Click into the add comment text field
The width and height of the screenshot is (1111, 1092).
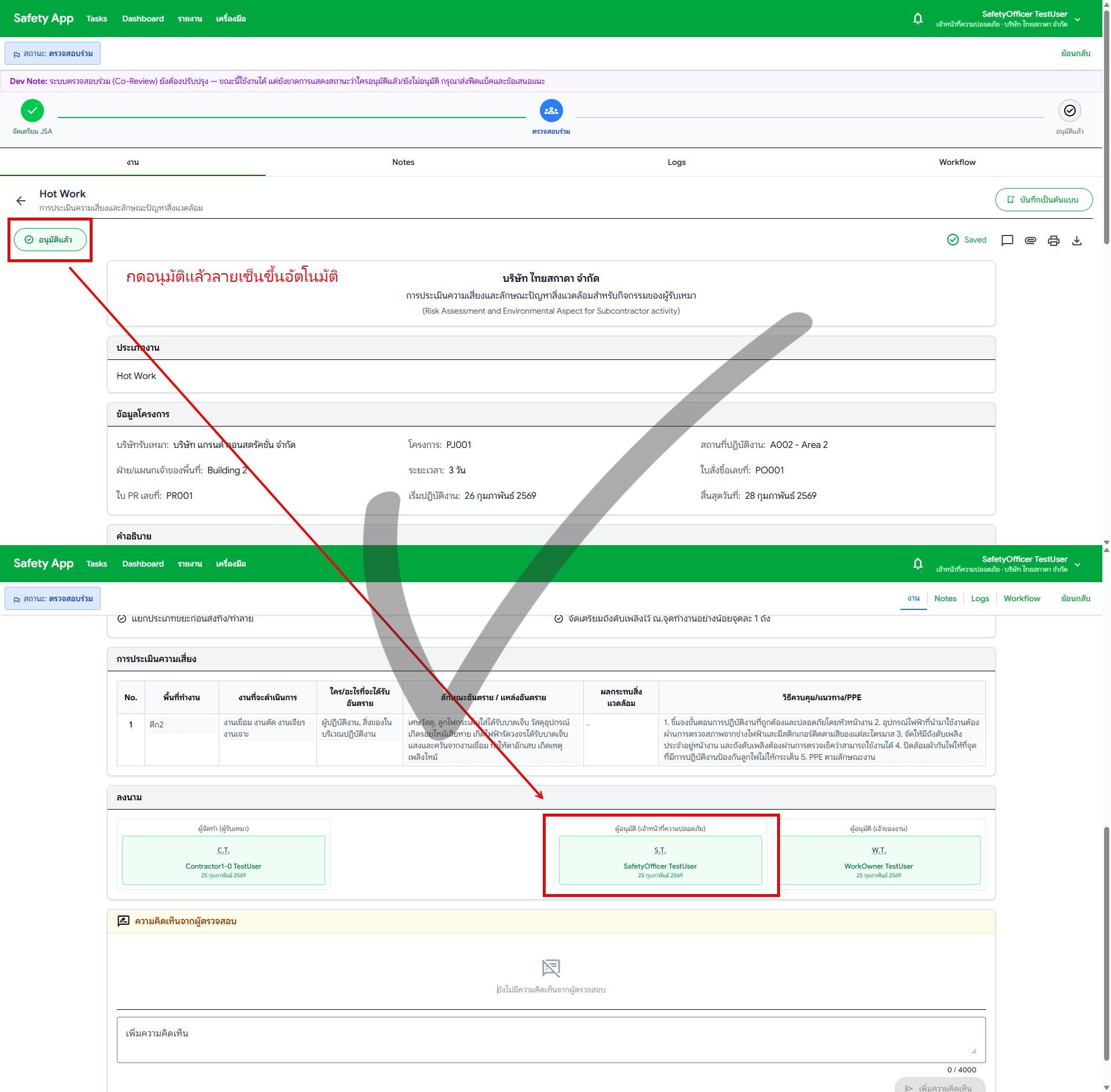click(550, 1039)
